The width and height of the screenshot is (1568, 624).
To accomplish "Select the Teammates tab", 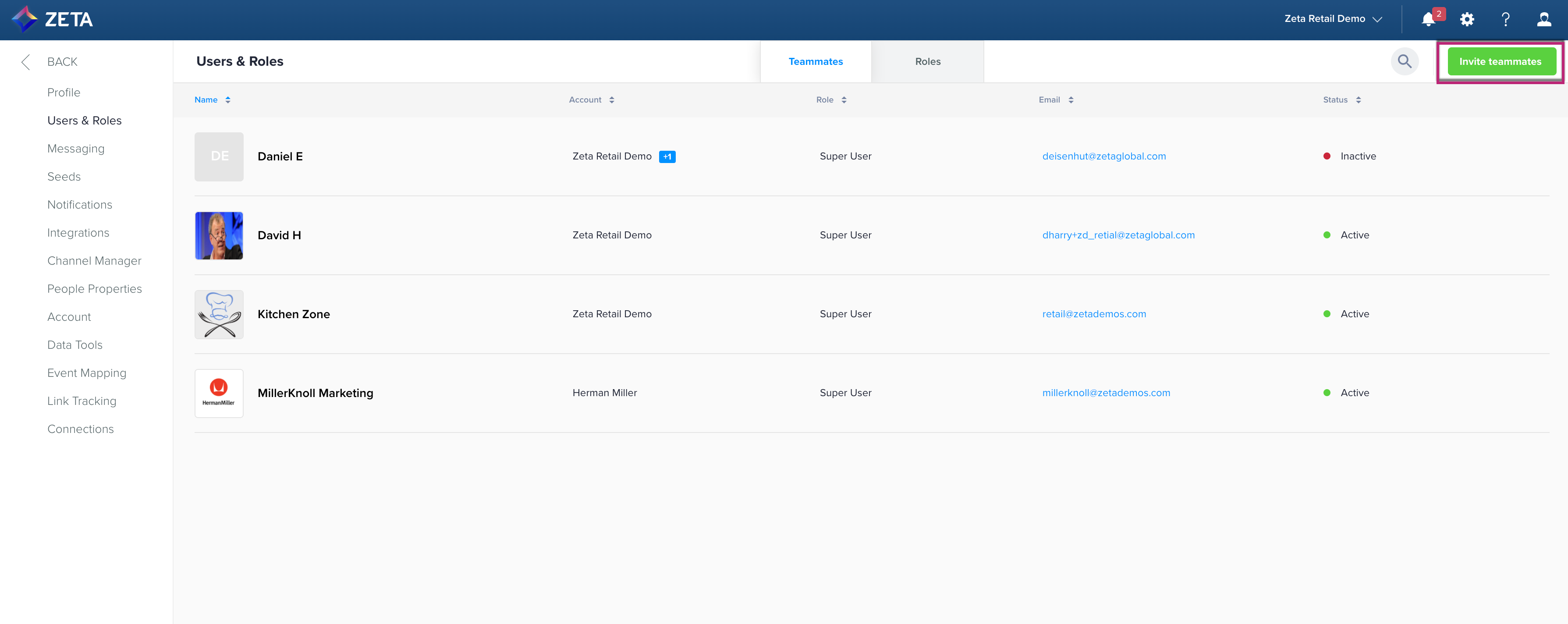I will [815, 61].
